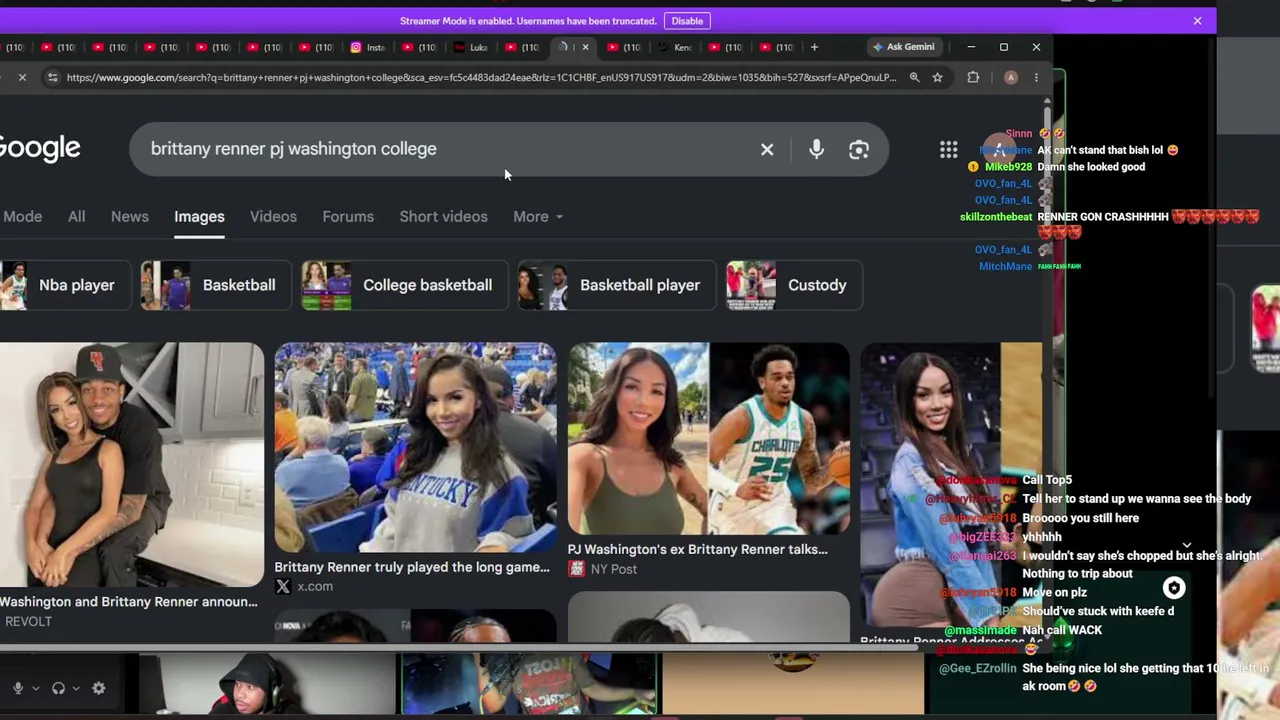Mute the microphone in the bottom bar

pos(17,688)
